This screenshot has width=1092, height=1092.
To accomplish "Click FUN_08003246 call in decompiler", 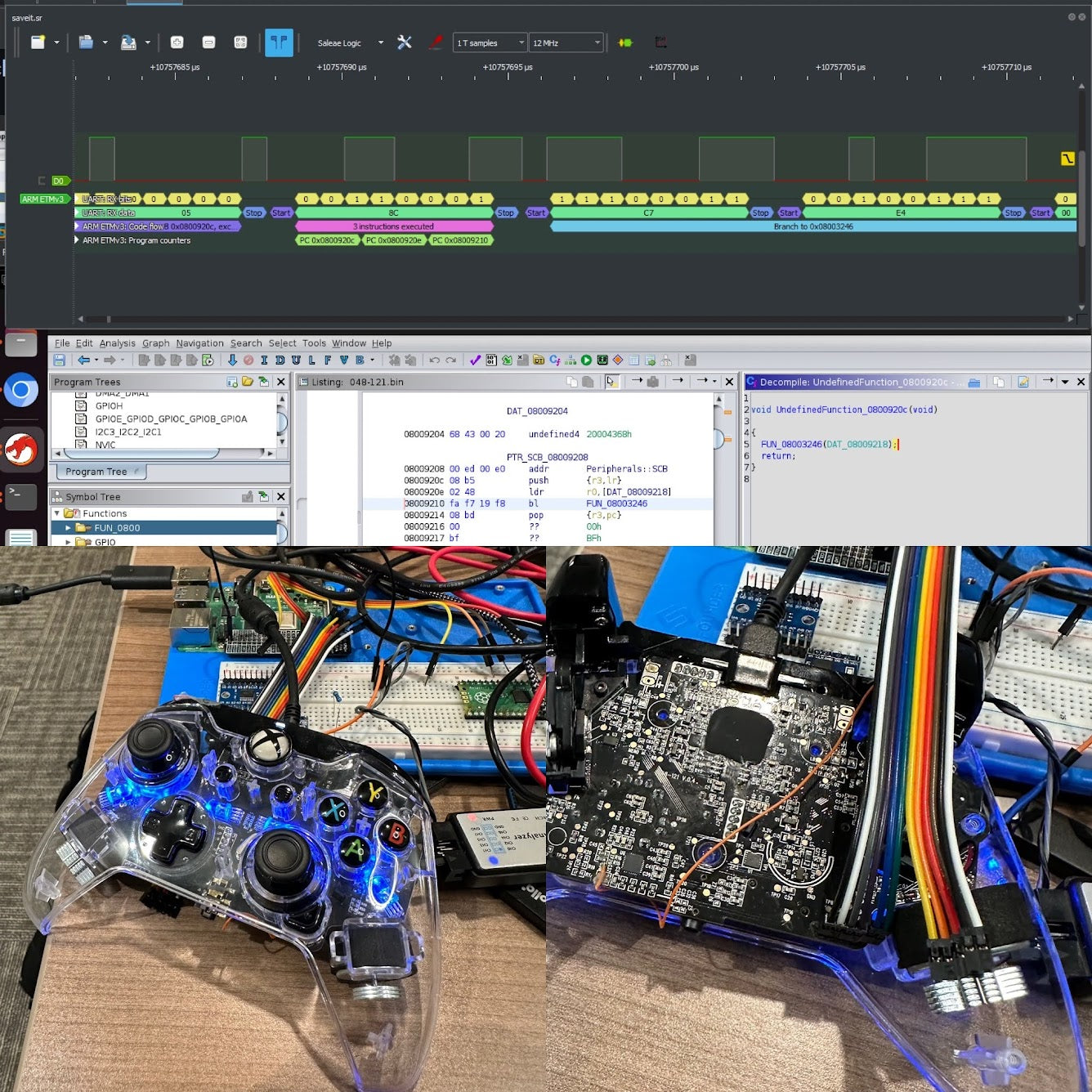I will (x=791, y=445).
